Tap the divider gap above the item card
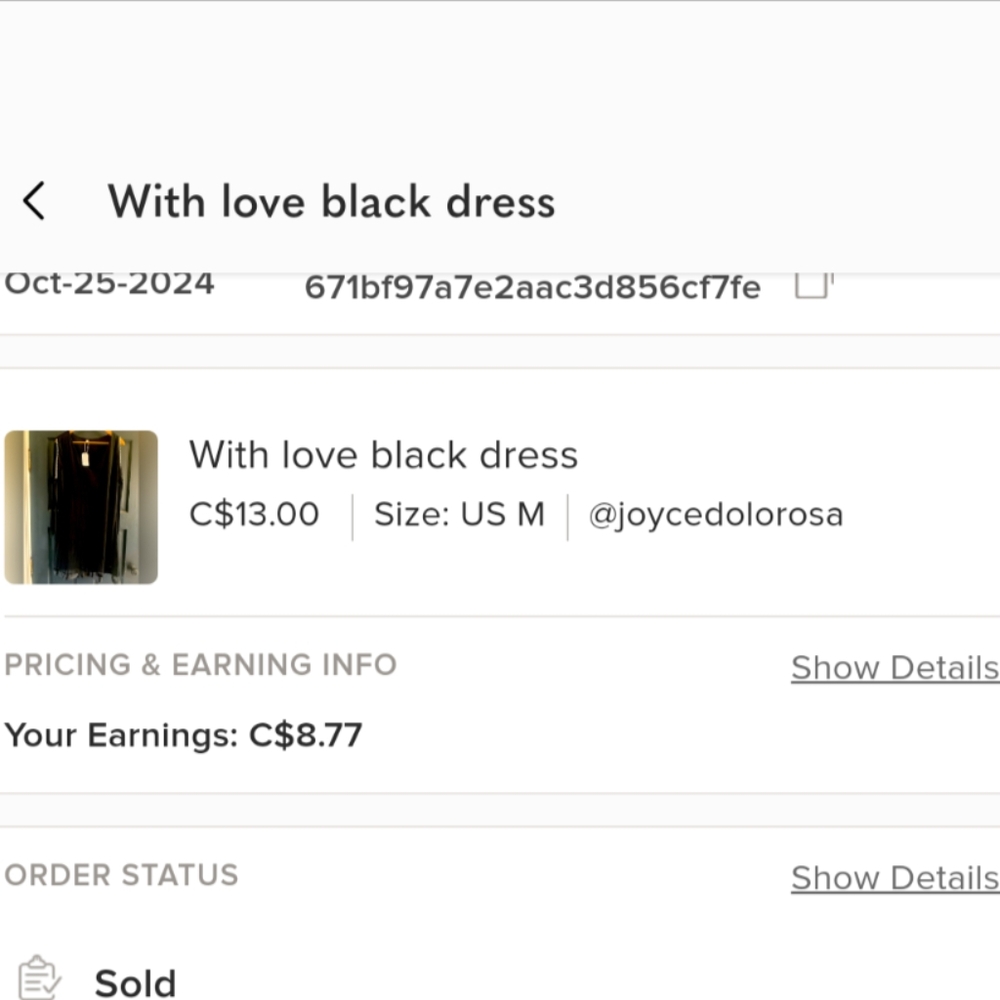The width and height of the screenshot is (1000, 1000). tap(500, 351)
